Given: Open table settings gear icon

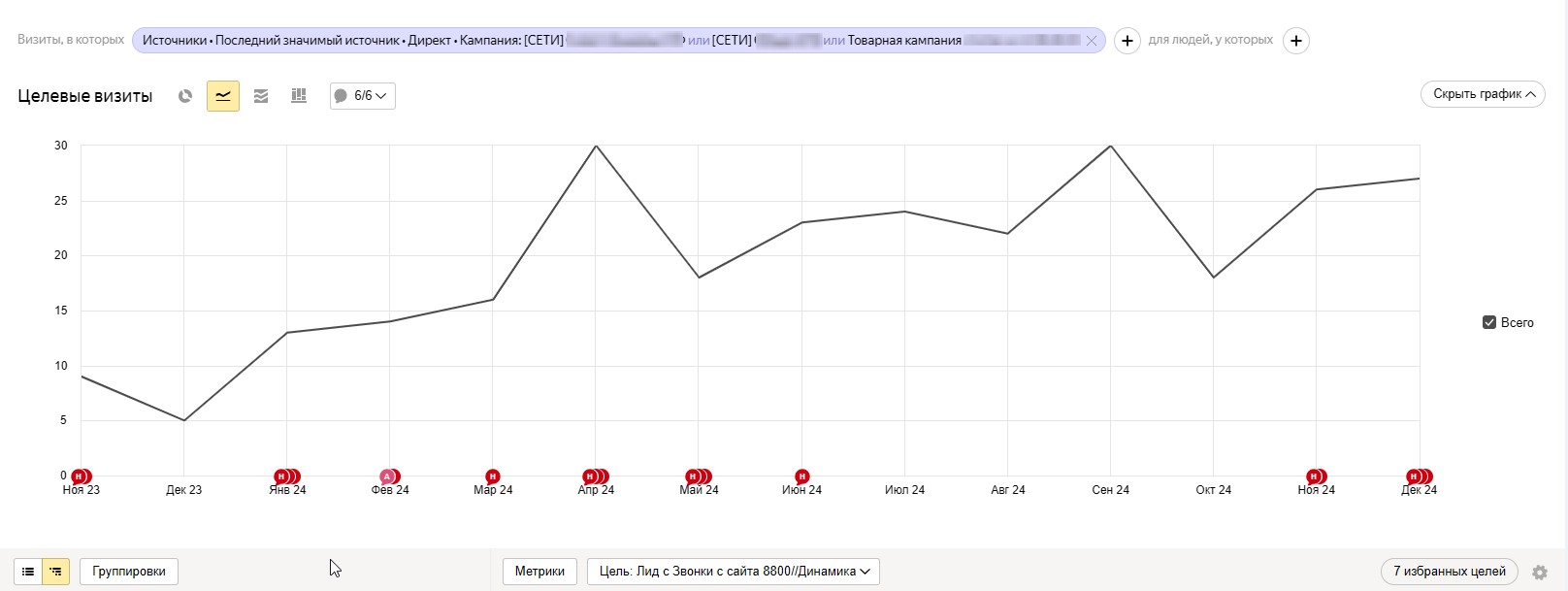Looking at the screenshot, I should [x=1540, y=573].
